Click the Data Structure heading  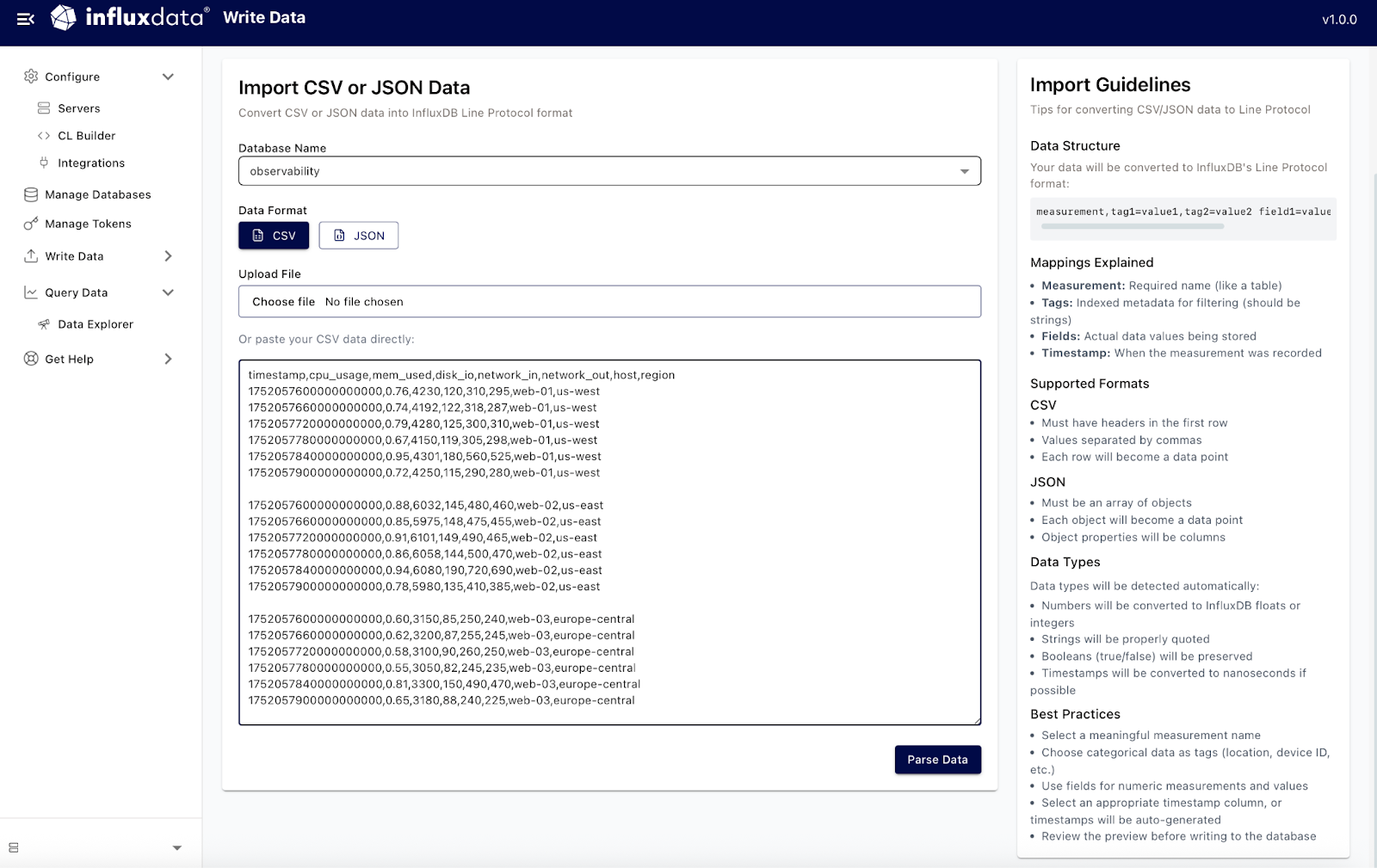(x=1075, y=146)
